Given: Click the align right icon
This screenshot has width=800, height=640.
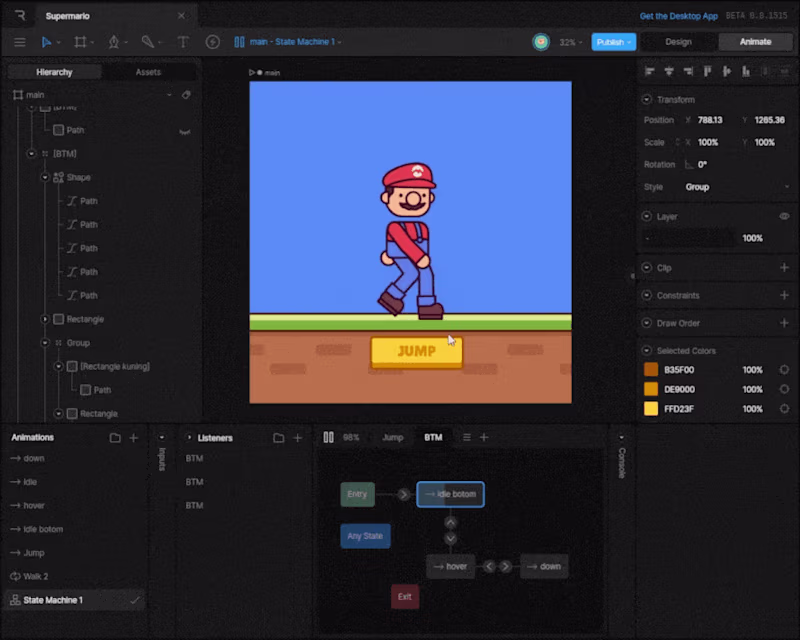Looking at the screenshot, I should [x=688, y=71].
